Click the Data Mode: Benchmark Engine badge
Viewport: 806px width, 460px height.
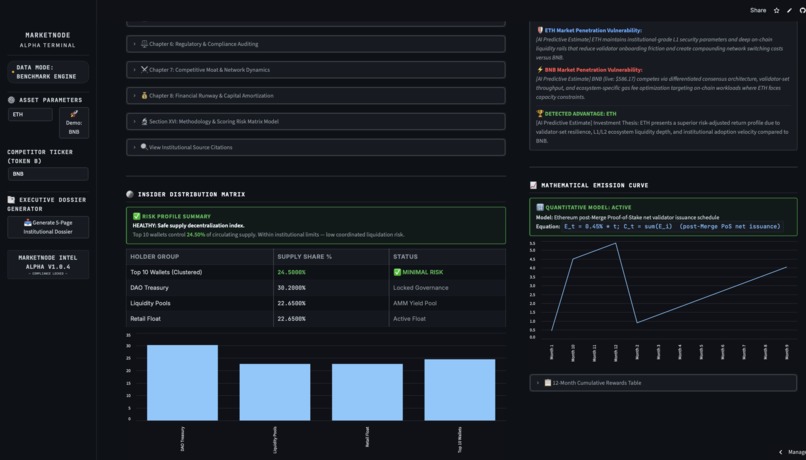pos(48,72)
